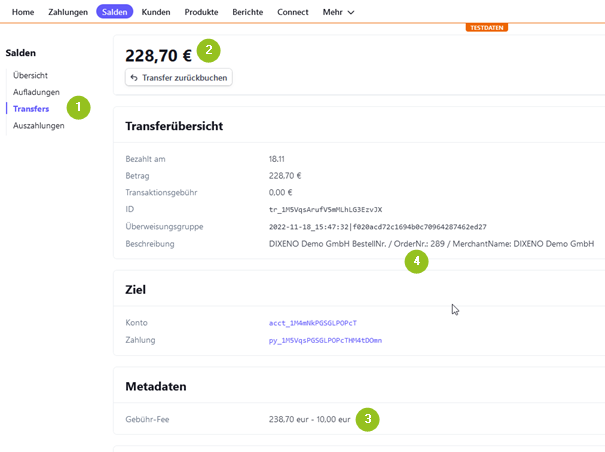The height and width of the screenshot is (452, 605).
Task: Expand the Mehr dropdown menu
Action: coord(338,12)
